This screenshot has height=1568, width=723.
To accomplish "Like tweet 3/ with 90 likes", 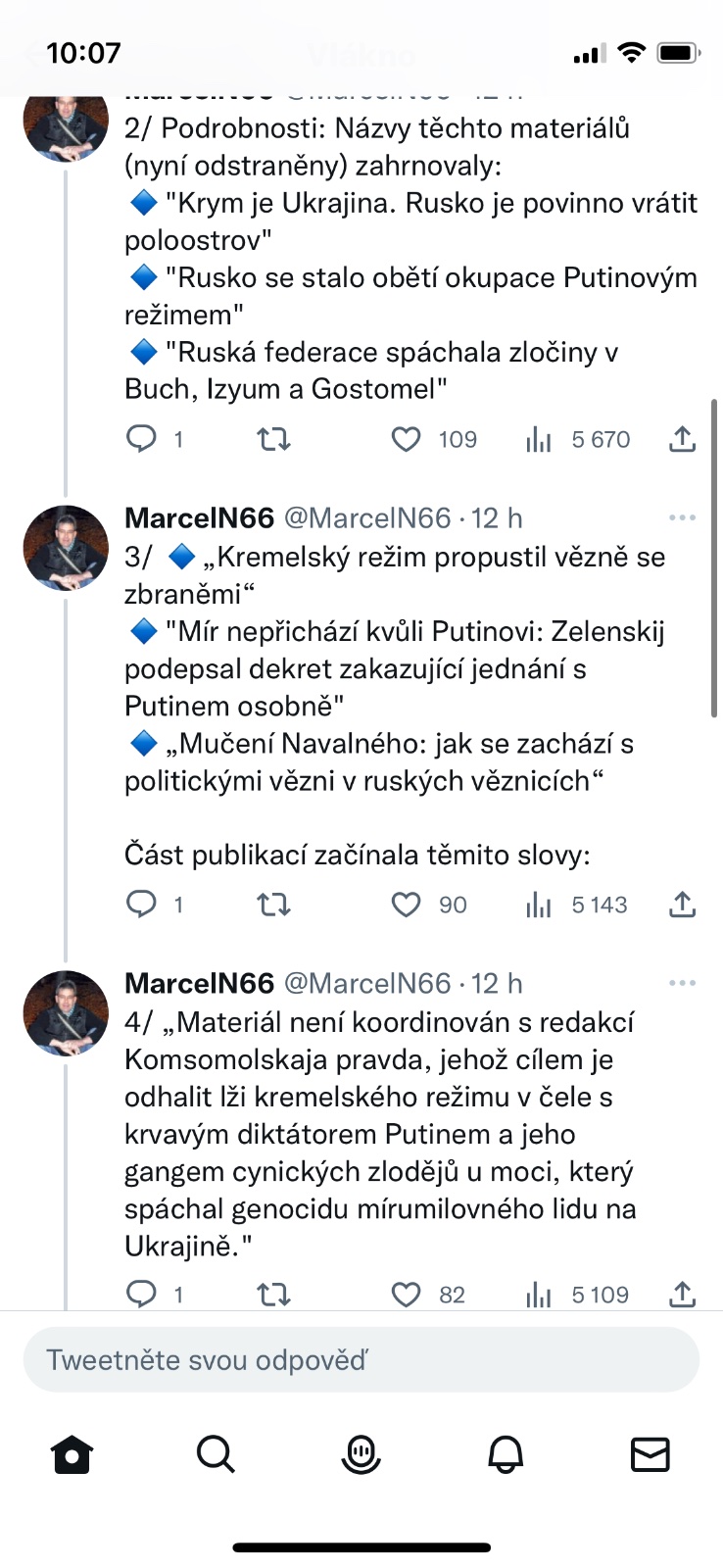I will pyautogui.click(x=407, y=904).
